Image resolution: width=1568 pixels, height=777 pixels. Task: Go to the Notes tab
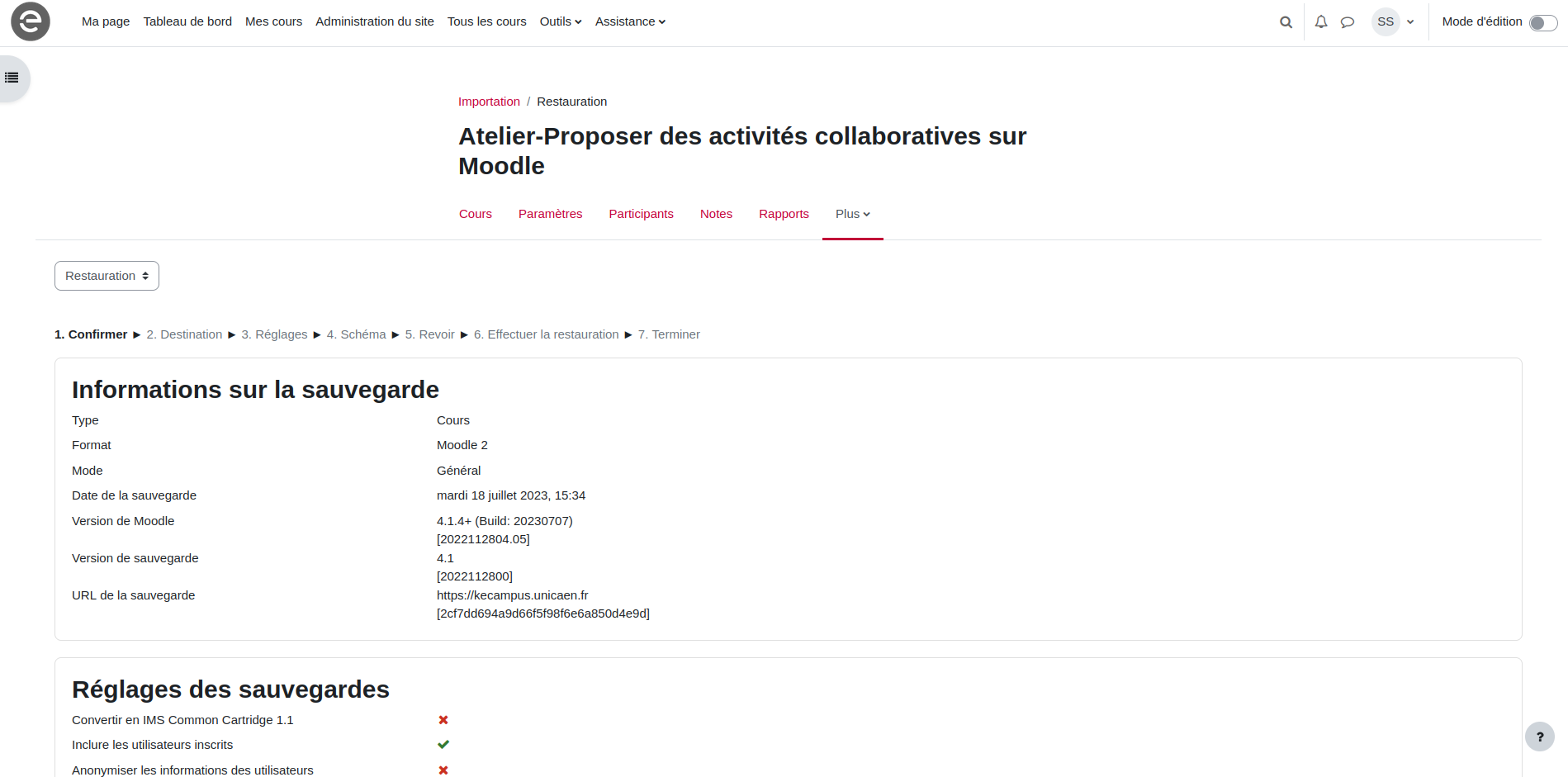pos(716,214)
